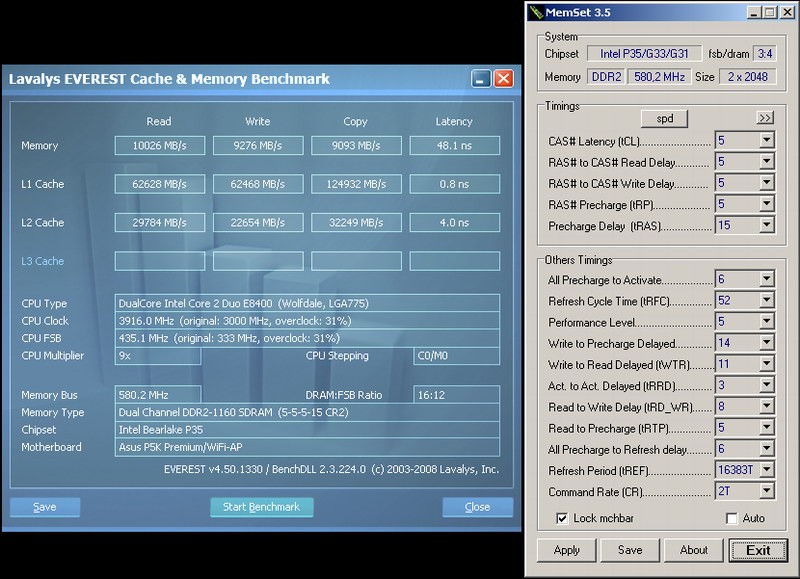Image resolution: width=800 pixels, height=579 pixels.
Task: Click the Close button in EVEREST
Action: pyautogui.click(x=478, y=507)
